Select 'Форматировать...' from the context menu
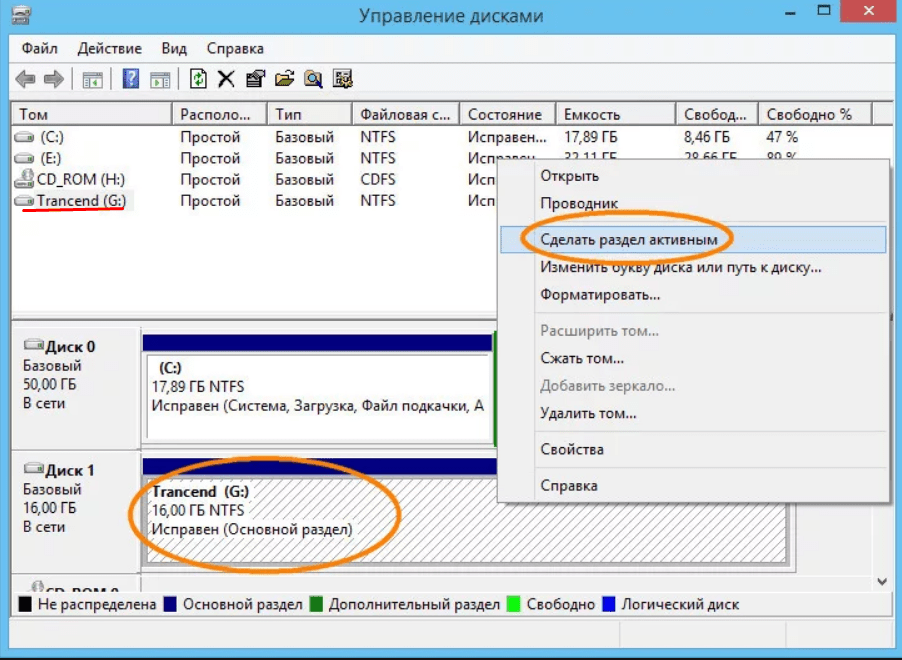The image size is (902, 660). click(x=600, y=295)
